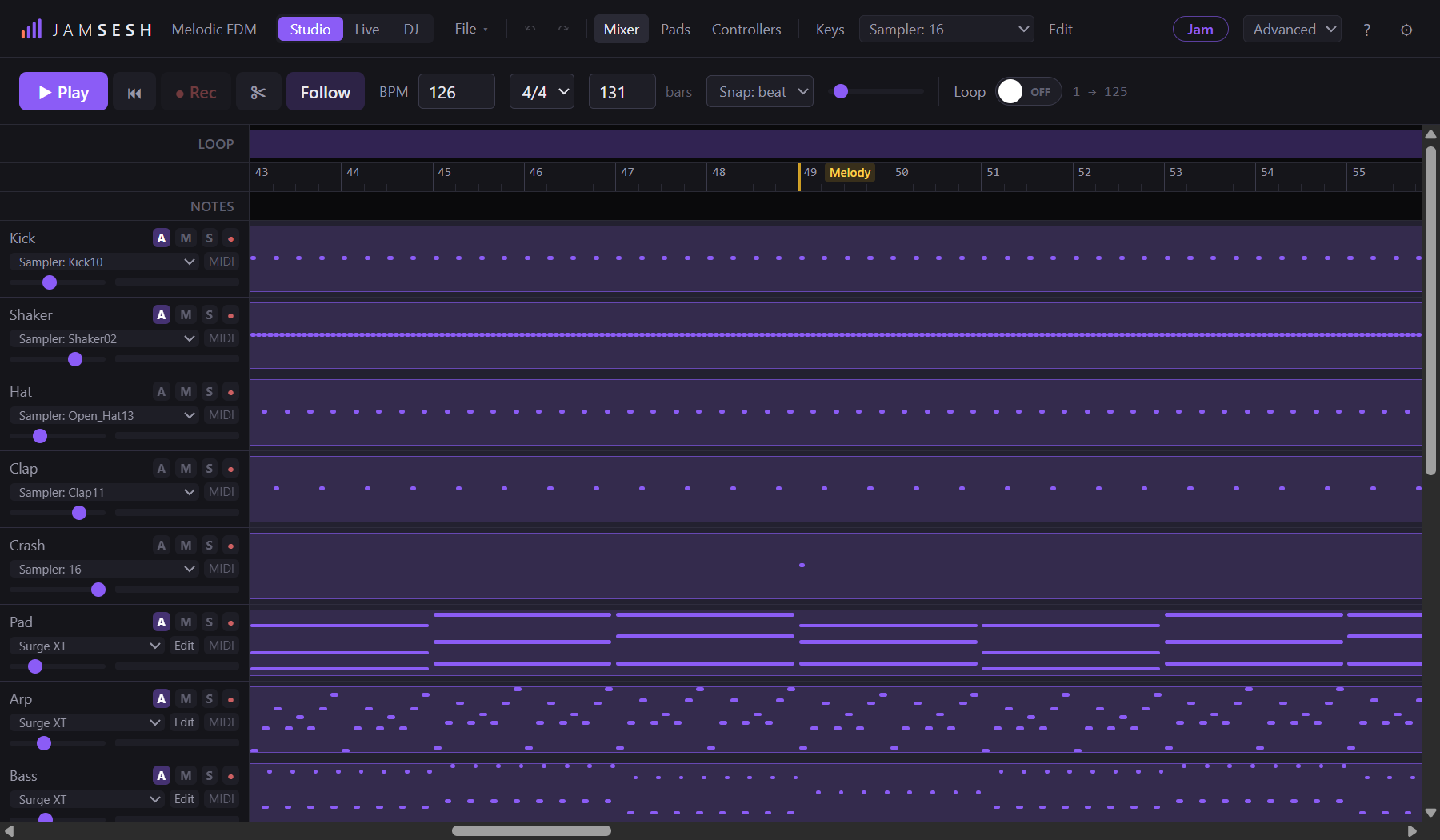The width and height of the screenshot is (1440, 840).
Task: Rewind to start with skip-back icon
Action: point(134,92)
